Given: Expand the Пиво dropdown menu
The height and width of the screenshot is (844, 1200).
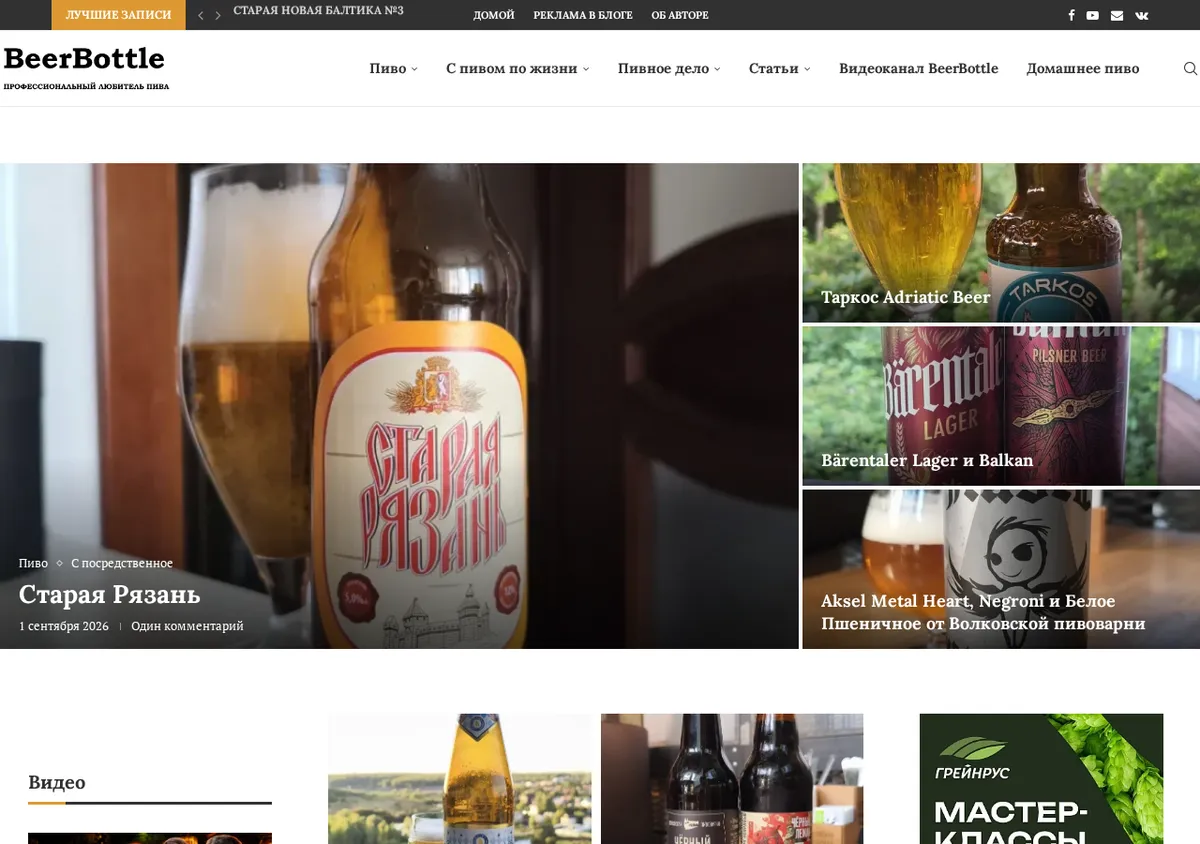Looking at the screenshot, I should tap(393, 68).
